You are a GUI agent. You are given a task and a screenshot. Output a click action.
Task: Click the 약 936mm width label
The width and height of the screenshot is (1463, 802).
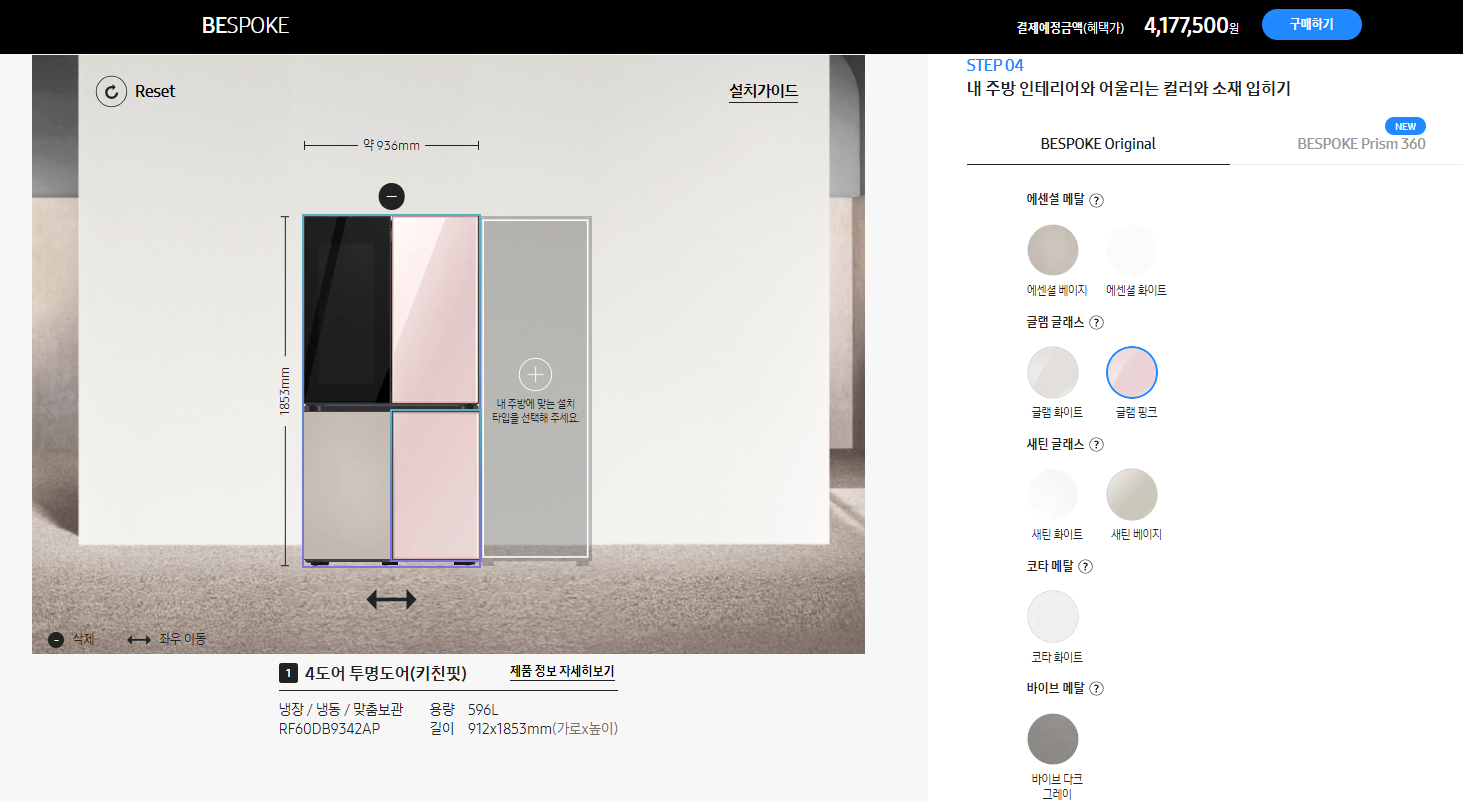coord(392,146)
